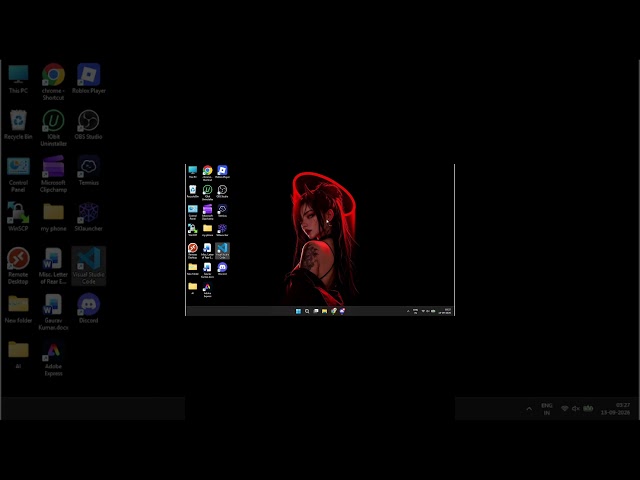640x480 pixels.
Task: Open This PC icon in the center desktop
Action: coord(193,172)
